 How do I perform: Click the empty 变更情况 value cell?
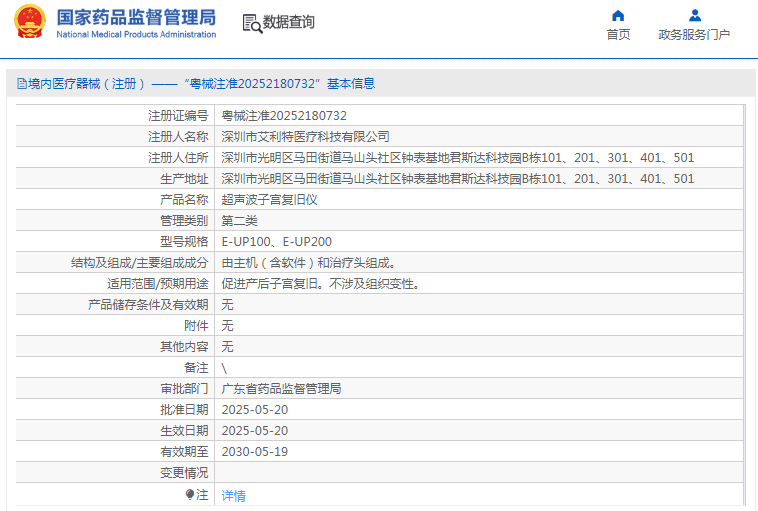point(480,473)
